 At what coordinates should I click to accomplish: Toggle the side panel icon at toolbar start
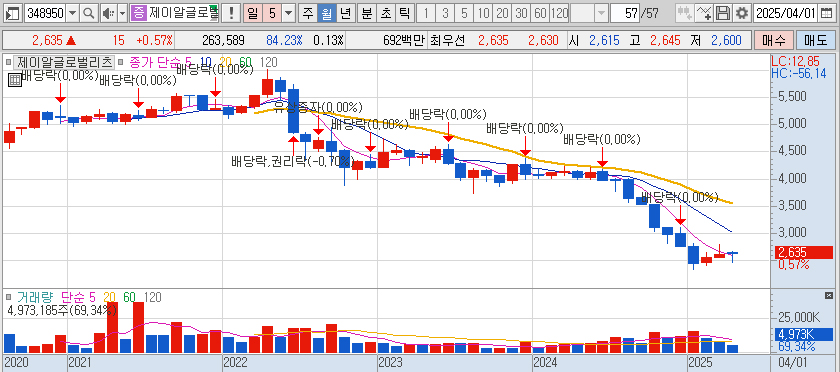pyautogui.click(x=13, y=13)
